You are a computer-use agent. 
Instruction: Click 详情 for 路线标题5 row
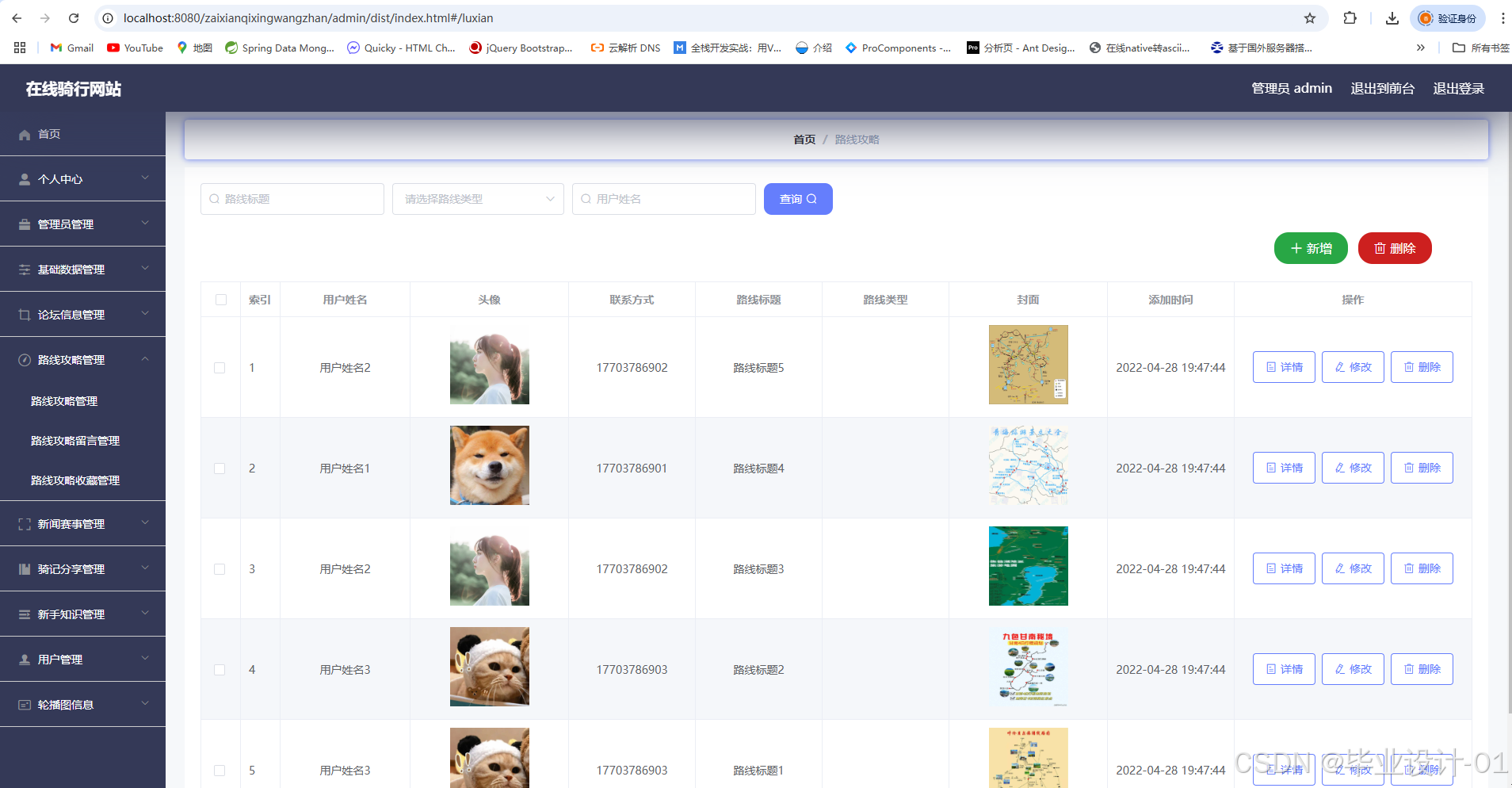coord(1284,367)
